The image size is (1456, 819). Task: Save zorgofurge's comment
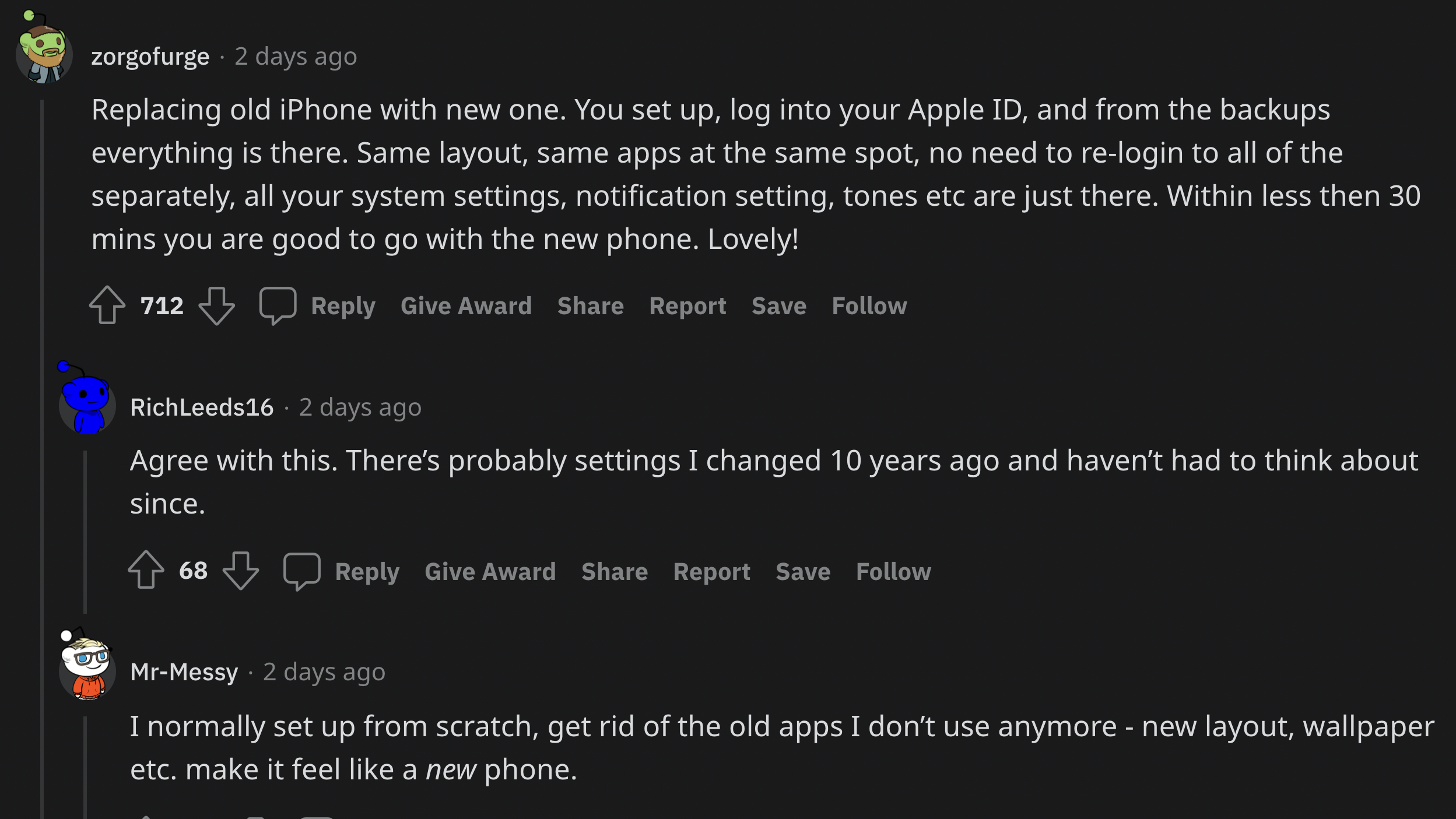click(x=779, y=306)
